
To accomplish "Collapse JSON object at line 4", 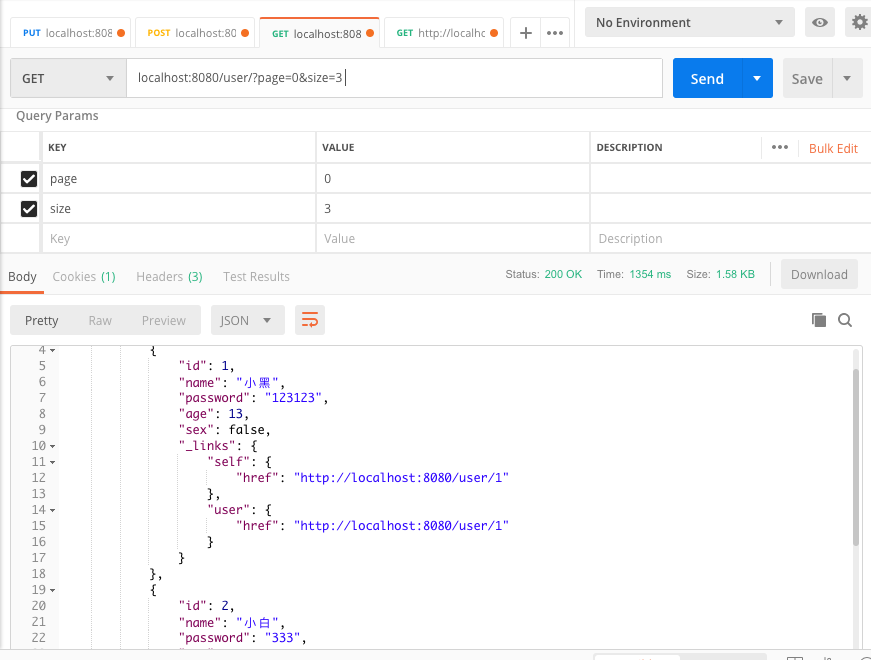I will pyautogui.click(x=53, y=351).
